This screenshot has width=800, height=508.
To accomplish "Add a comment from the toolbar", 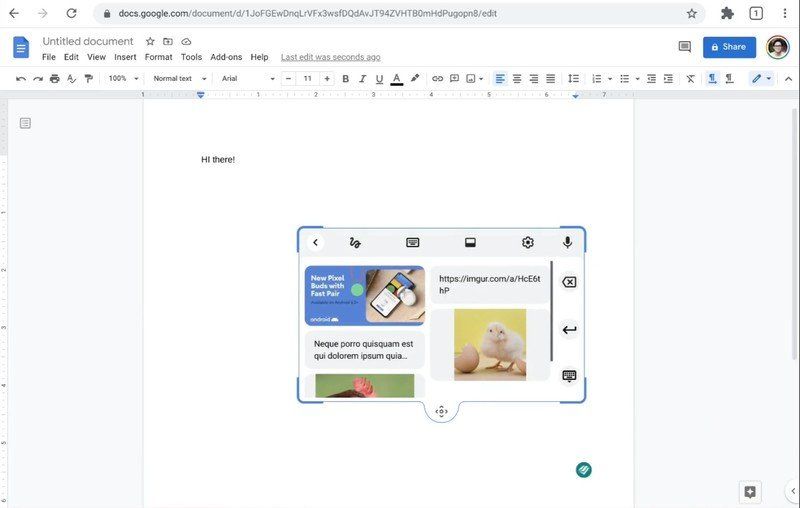I will (x=454, y=79).
